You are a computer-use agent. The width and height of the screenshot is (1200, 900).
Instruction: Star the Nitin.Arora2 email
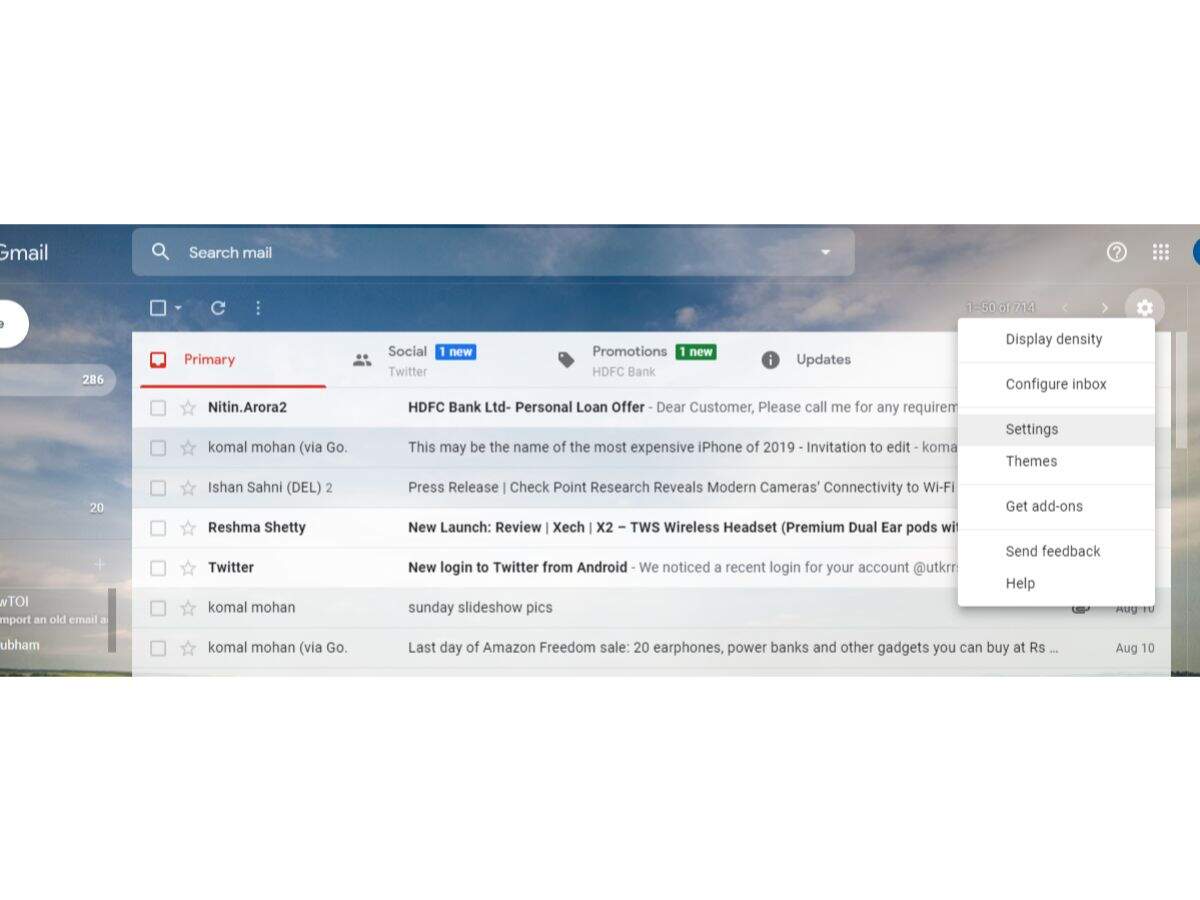pyautogui.click(x=188, y=408)
